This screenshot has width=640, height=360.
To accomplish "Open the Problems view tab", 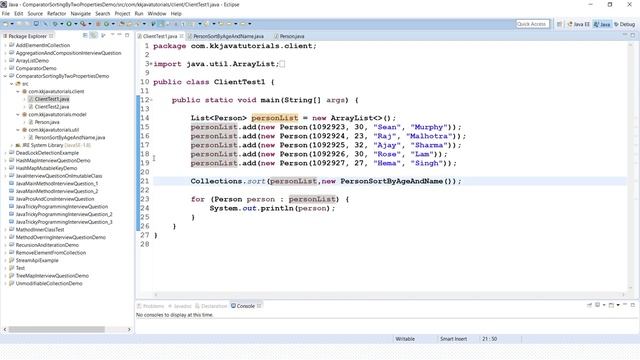I will [x=150, y=306].
